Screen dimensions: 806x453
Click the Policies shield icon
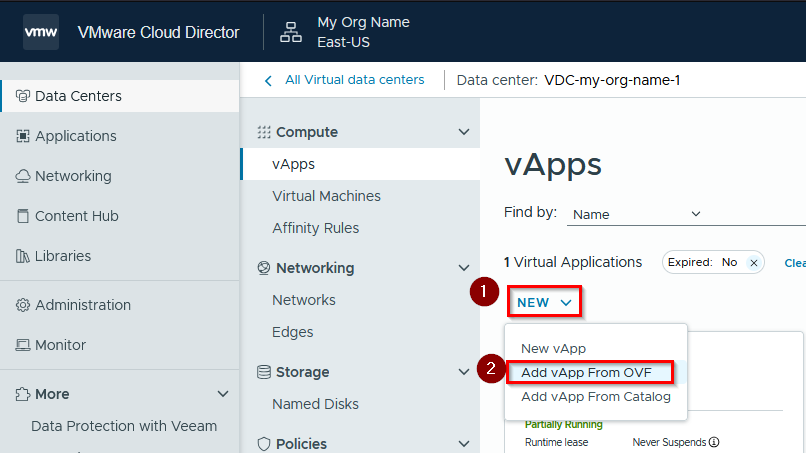264,444
